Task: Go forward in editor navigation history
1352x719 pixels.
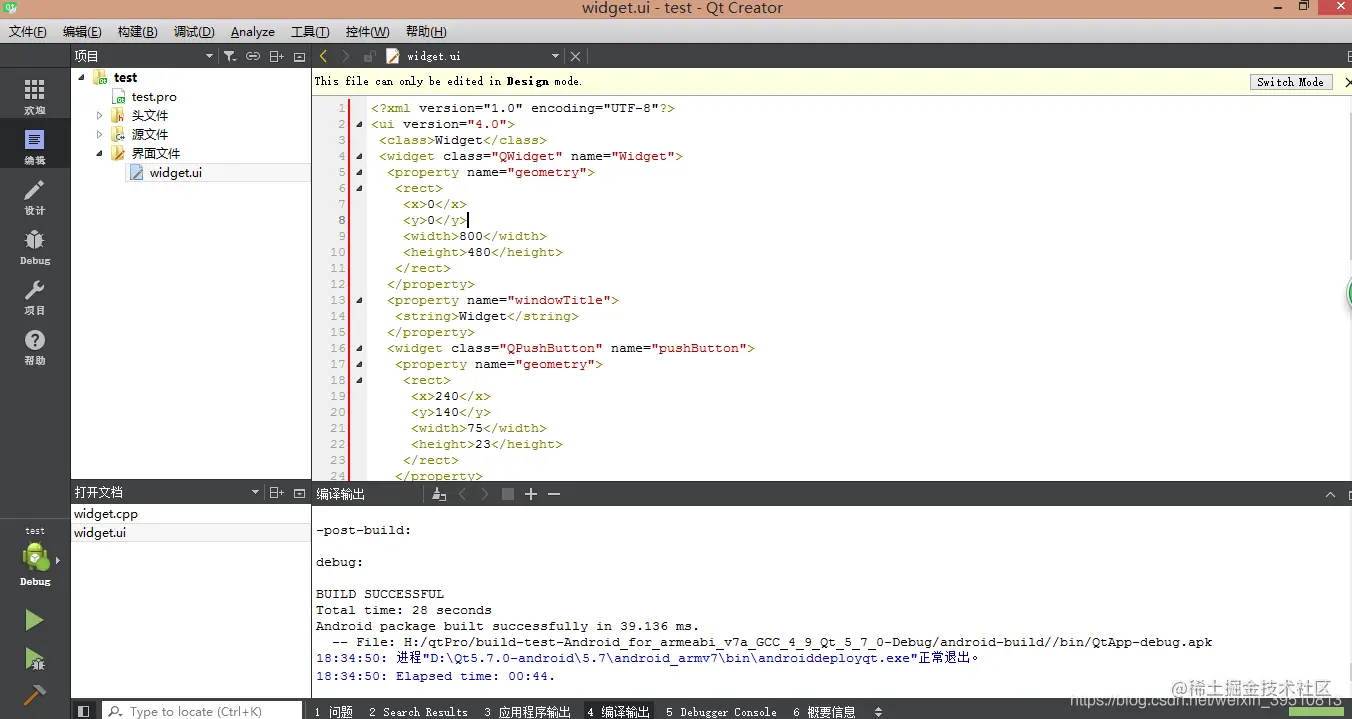Action: click(x=346, y=56)
